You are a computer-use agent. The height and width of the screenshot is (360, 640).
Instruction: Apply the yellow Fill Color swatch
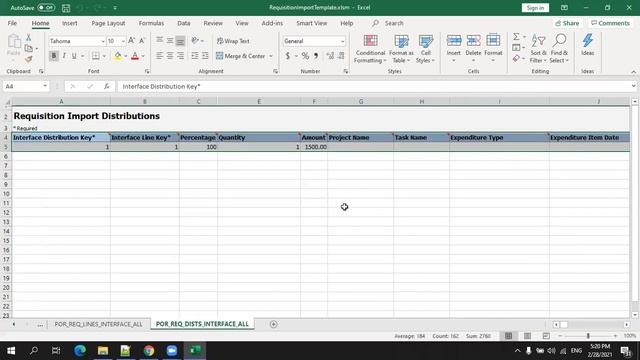118,56
